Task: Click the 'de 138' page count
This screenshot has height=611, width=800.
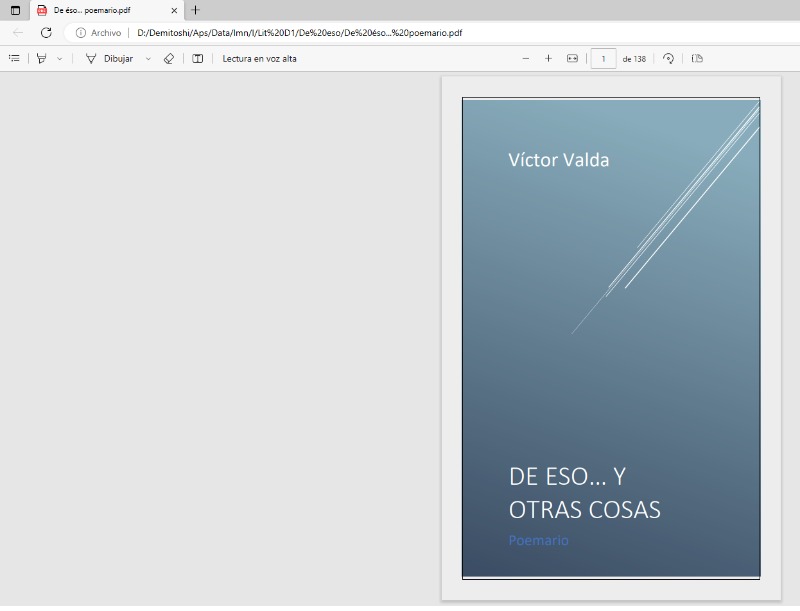Action: [x=634, y=59]
